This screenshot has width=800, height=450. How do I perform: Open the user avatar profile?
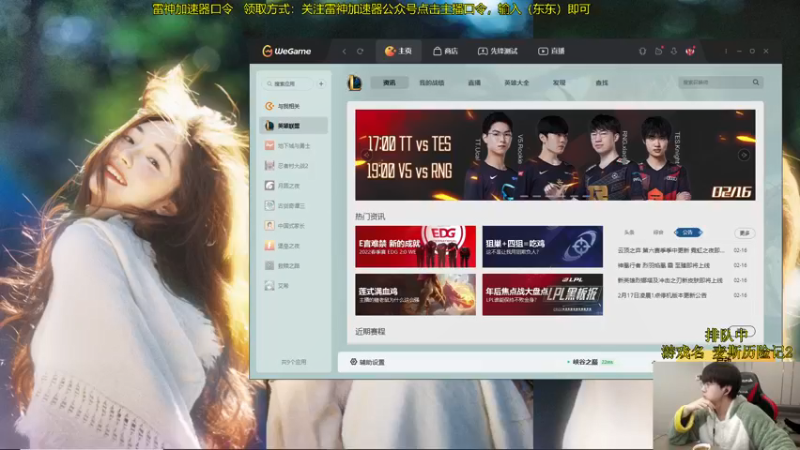pyautogui.click(x=690, y=51)
